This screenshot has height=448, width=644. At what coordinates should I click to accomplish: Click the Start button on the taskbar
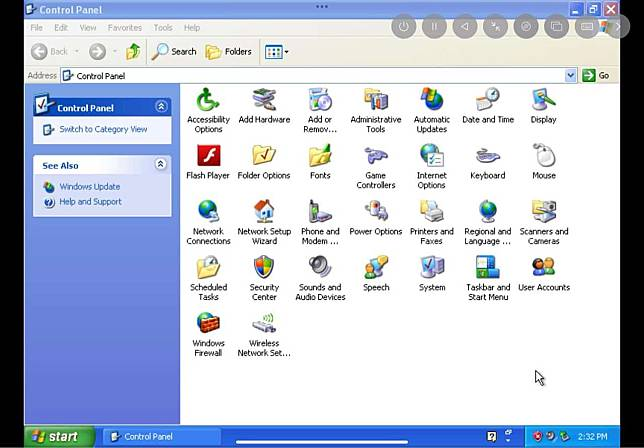coord(59,436)
